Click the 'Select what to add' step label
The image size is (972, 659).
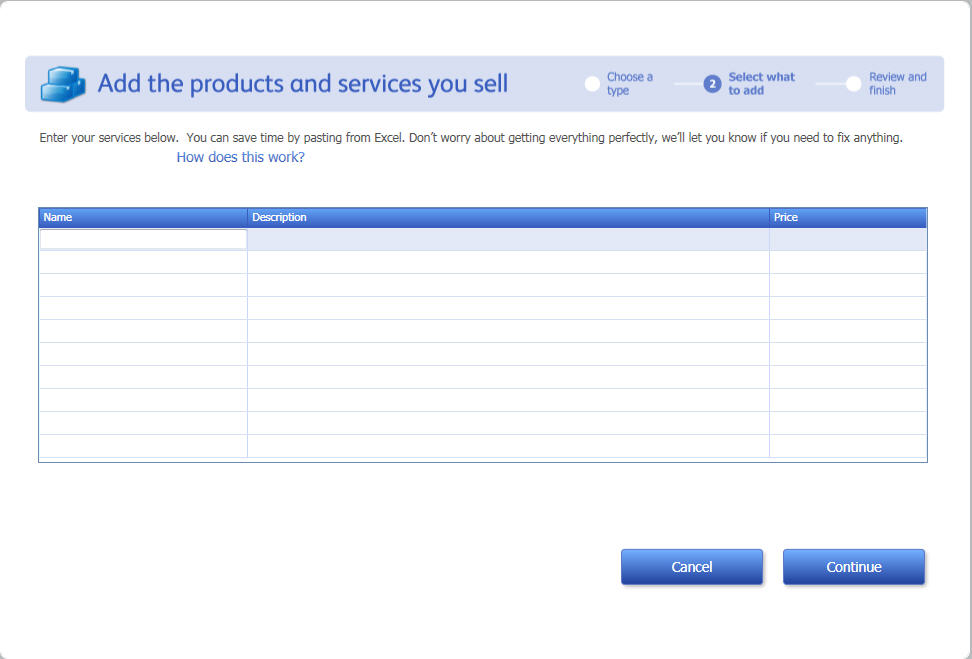click(761, 84)
